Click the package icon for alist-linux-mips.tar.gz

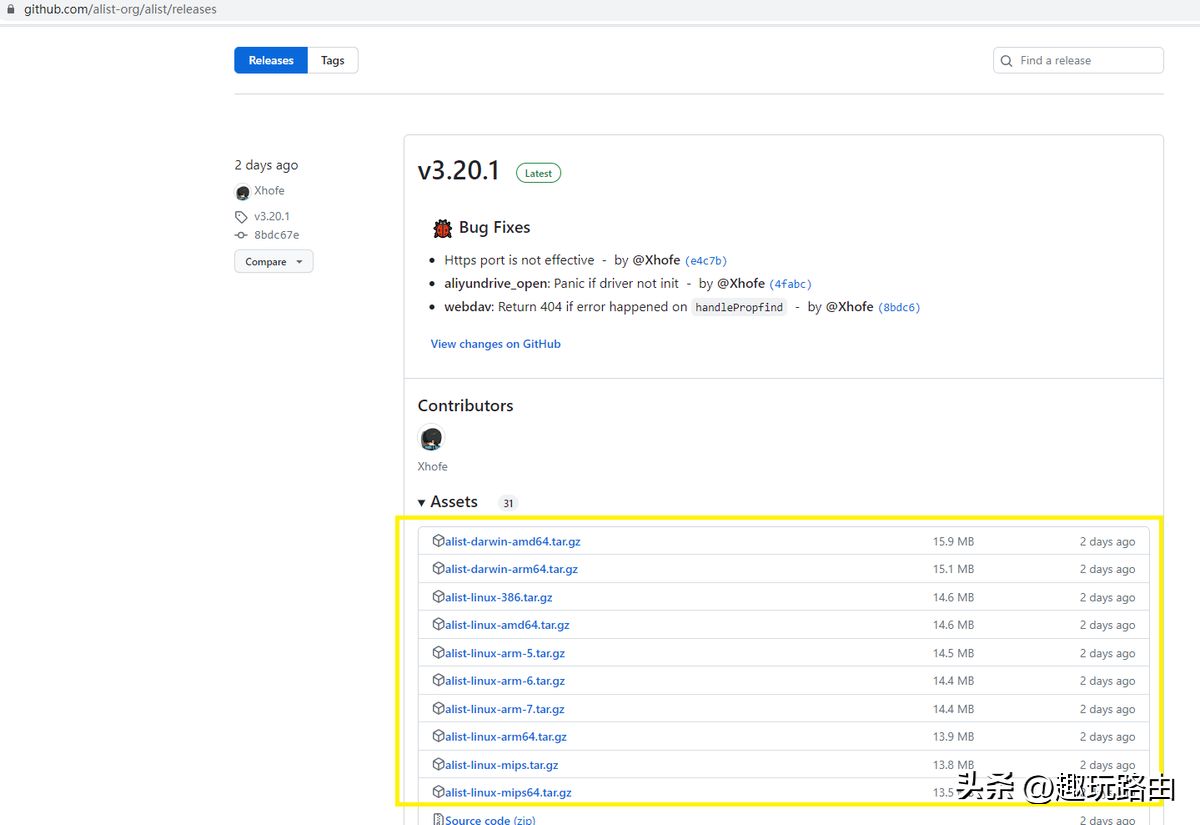point(438,765)
